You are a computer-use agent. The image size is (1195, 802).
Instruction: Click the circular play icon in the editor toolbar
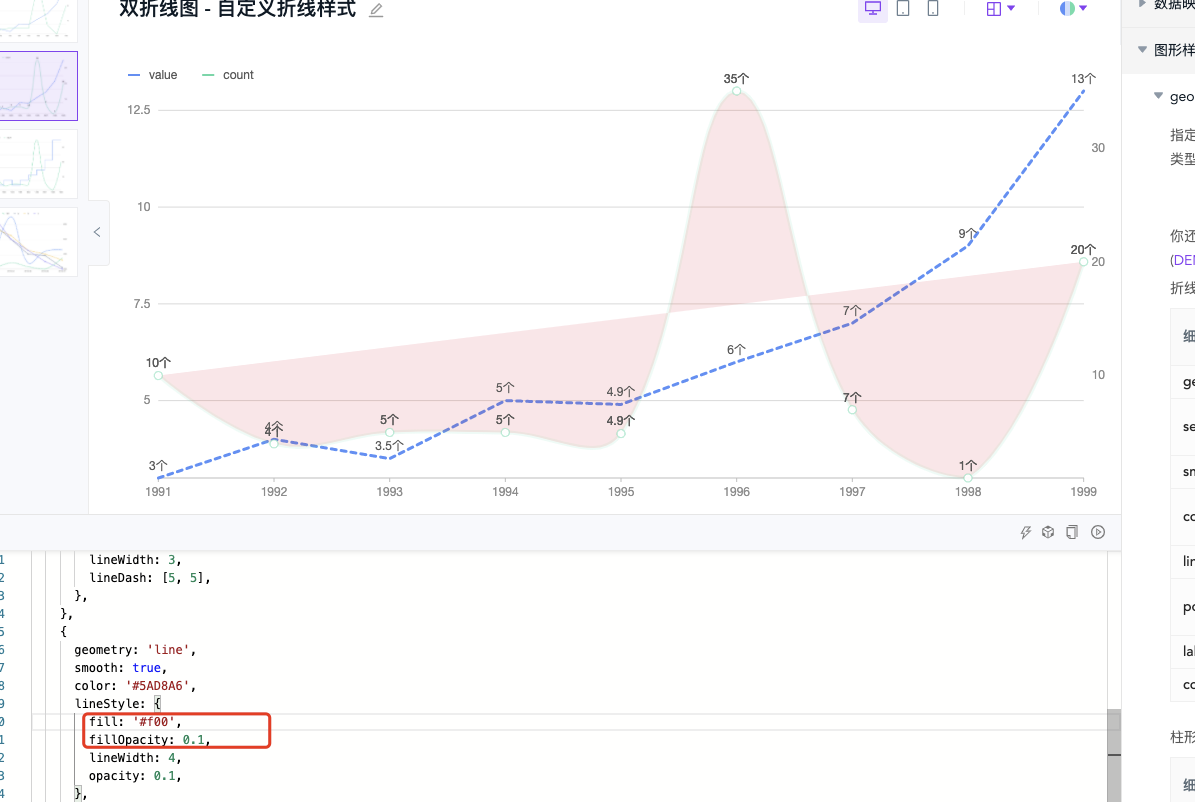pyautogui.click(x=1097, y=532)
